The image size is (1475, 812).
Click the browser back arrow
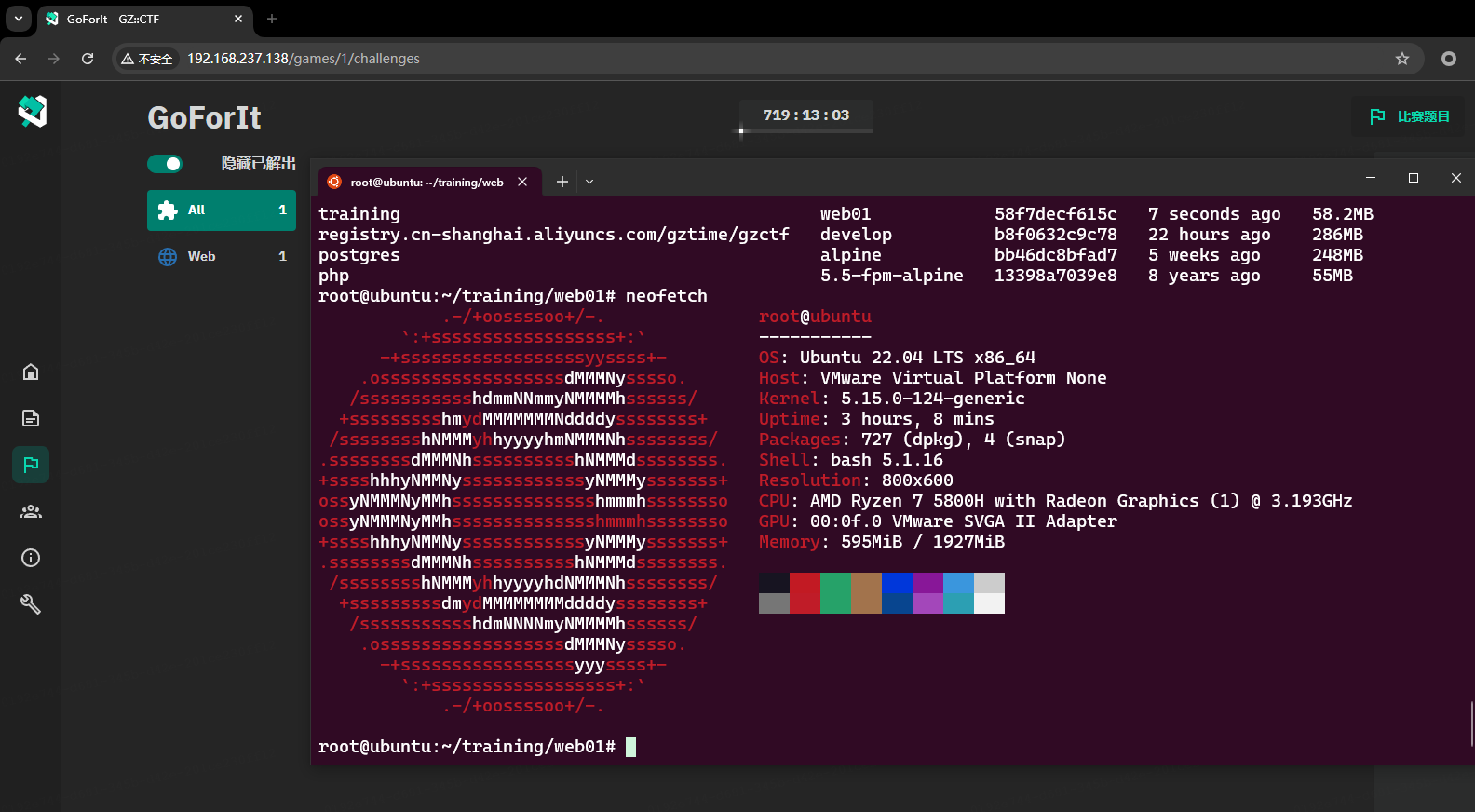(20, 59)
